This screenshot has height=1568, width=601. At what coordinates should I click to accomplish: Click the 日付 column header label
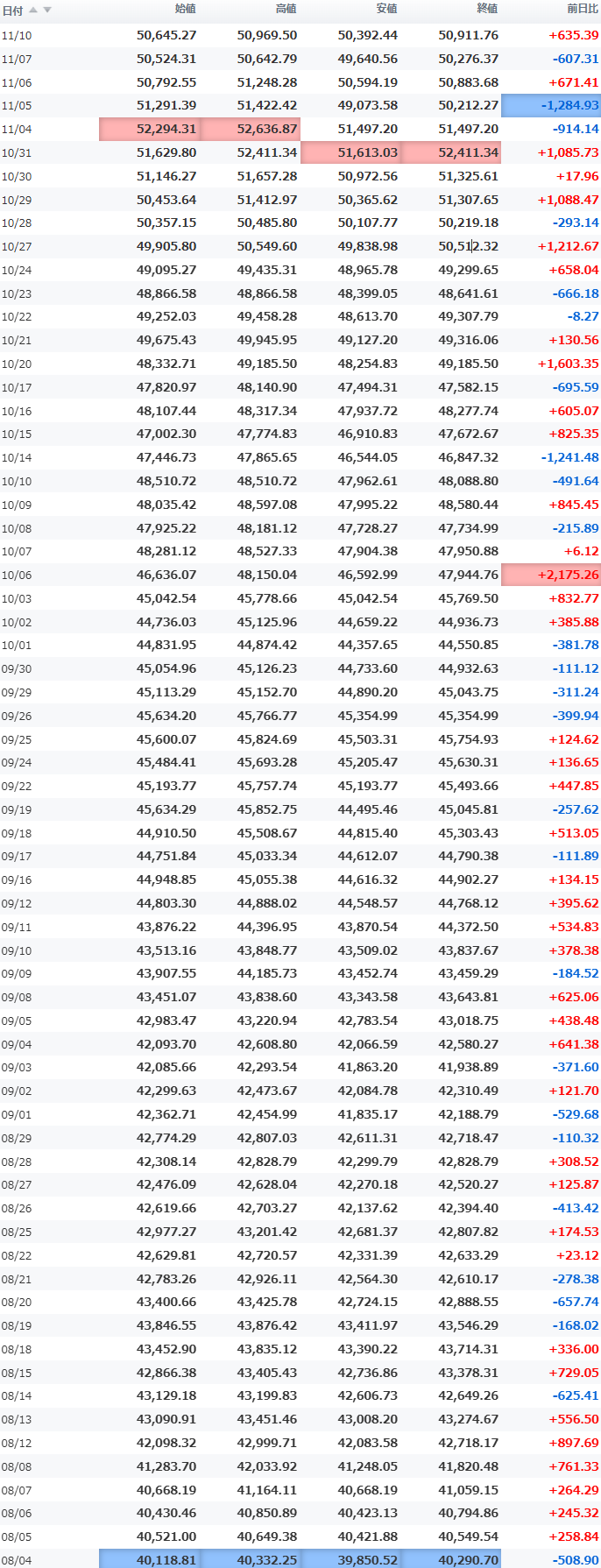pos(12,11)
